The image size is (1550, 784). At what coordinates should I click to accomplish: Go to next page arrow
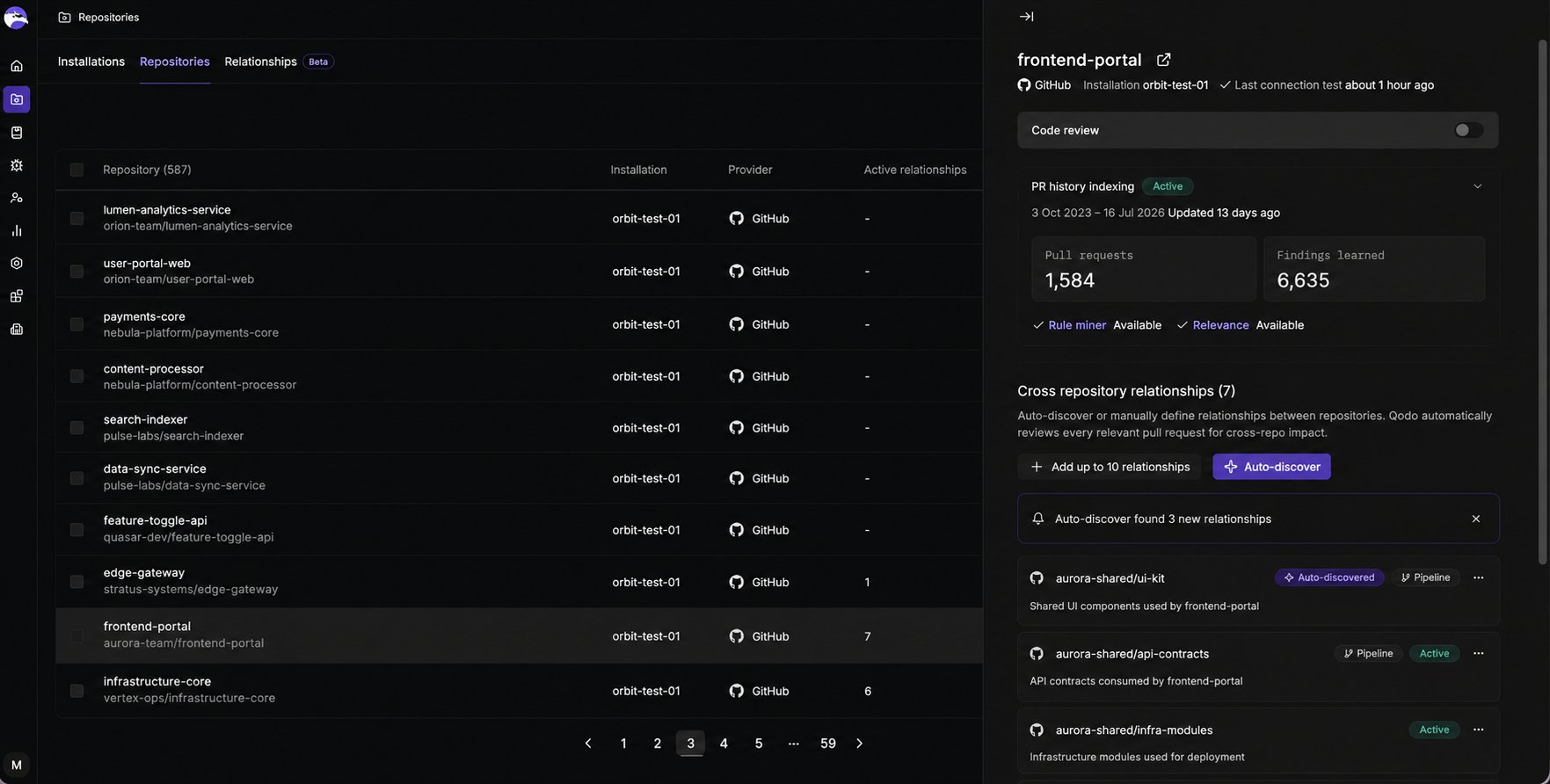[859, 744]
